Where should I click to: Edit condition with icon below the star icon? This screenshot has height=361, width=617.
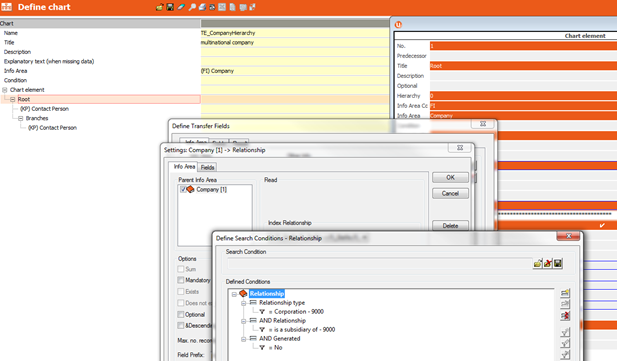(x=565, y=304)
